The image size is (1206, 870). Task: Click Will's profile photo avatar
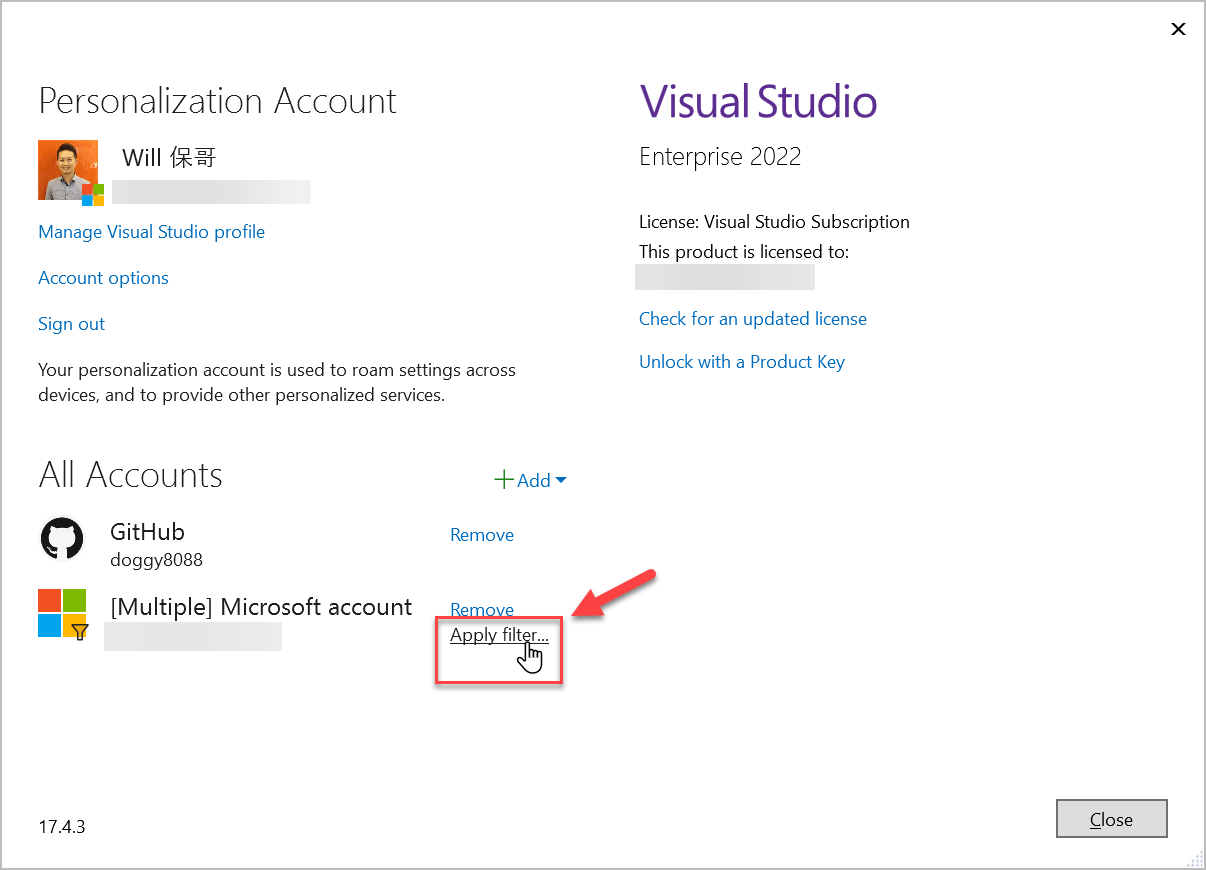click(x=68, y=170)
